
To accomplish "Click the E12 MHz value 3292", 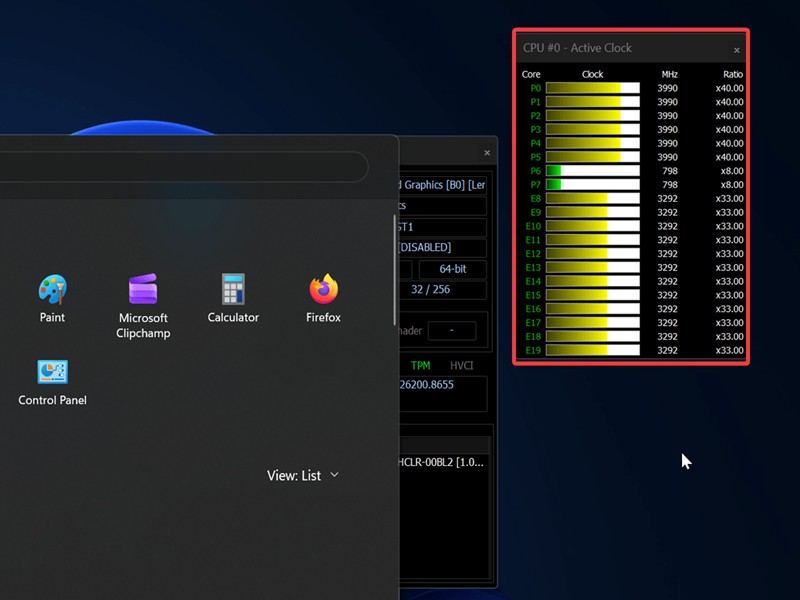I will pyautogui.click(x=667, y=254).
